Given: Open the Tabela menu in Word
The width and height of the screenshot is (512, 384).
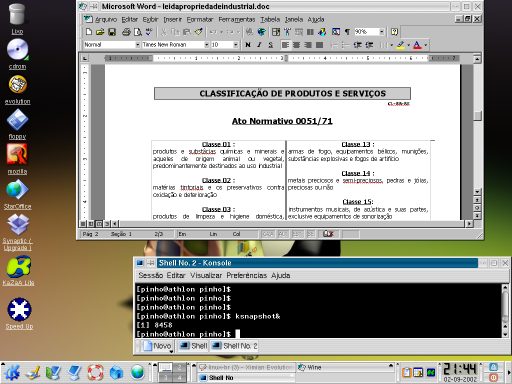Looking at the screenshot, I should (270, 19).
